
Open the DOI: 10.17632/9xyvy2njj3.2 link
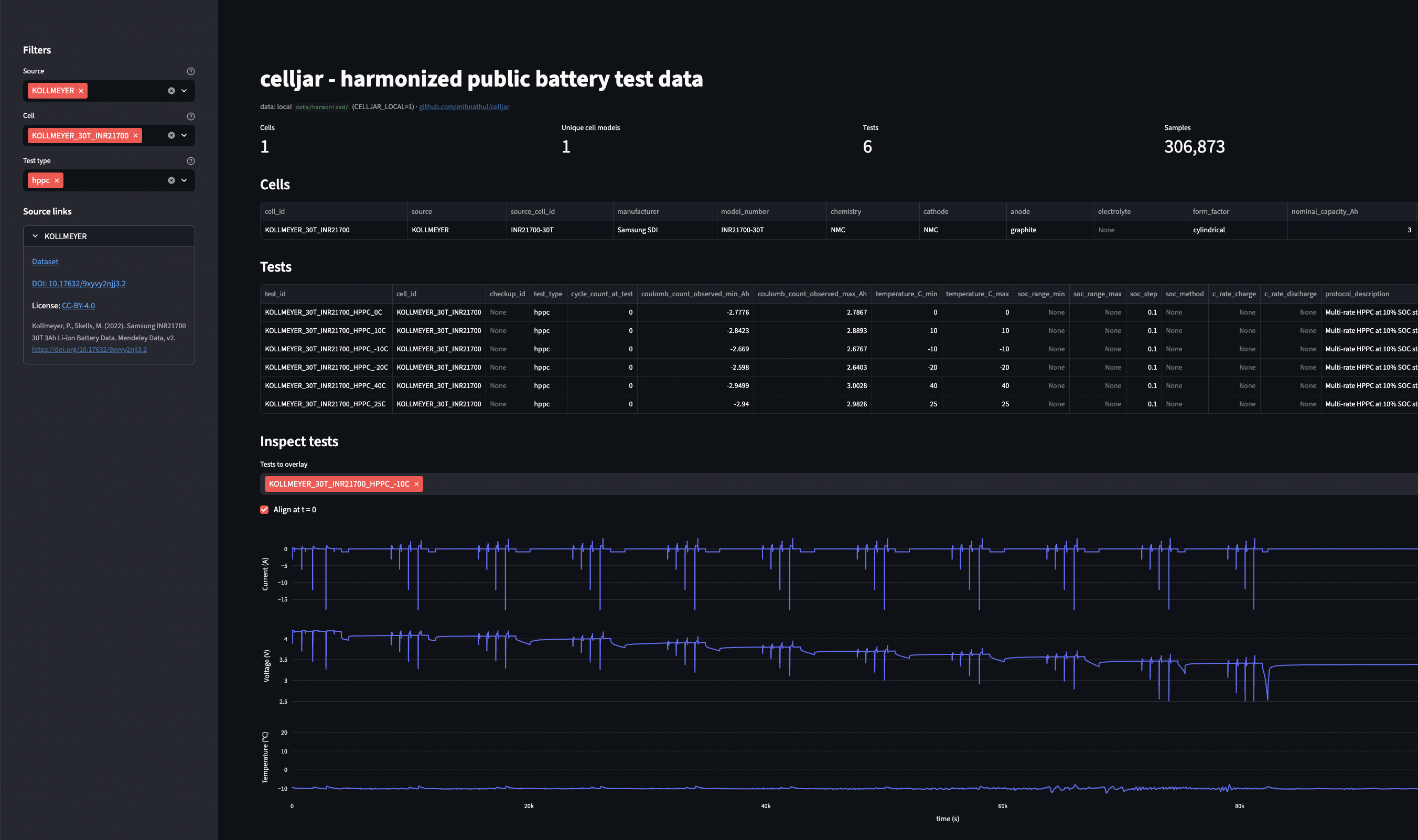(79, 284)
